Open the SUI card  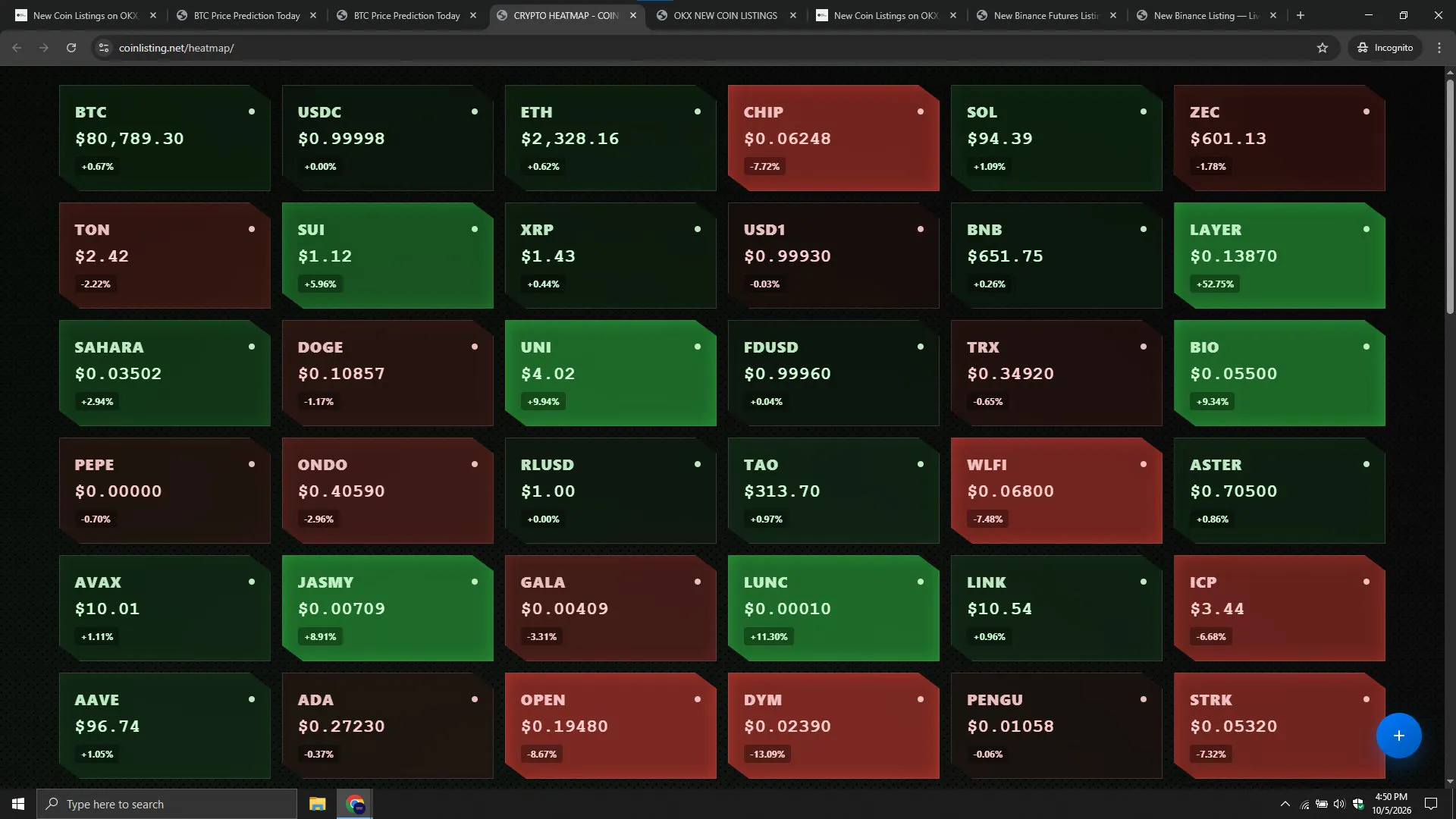(388, 256)
